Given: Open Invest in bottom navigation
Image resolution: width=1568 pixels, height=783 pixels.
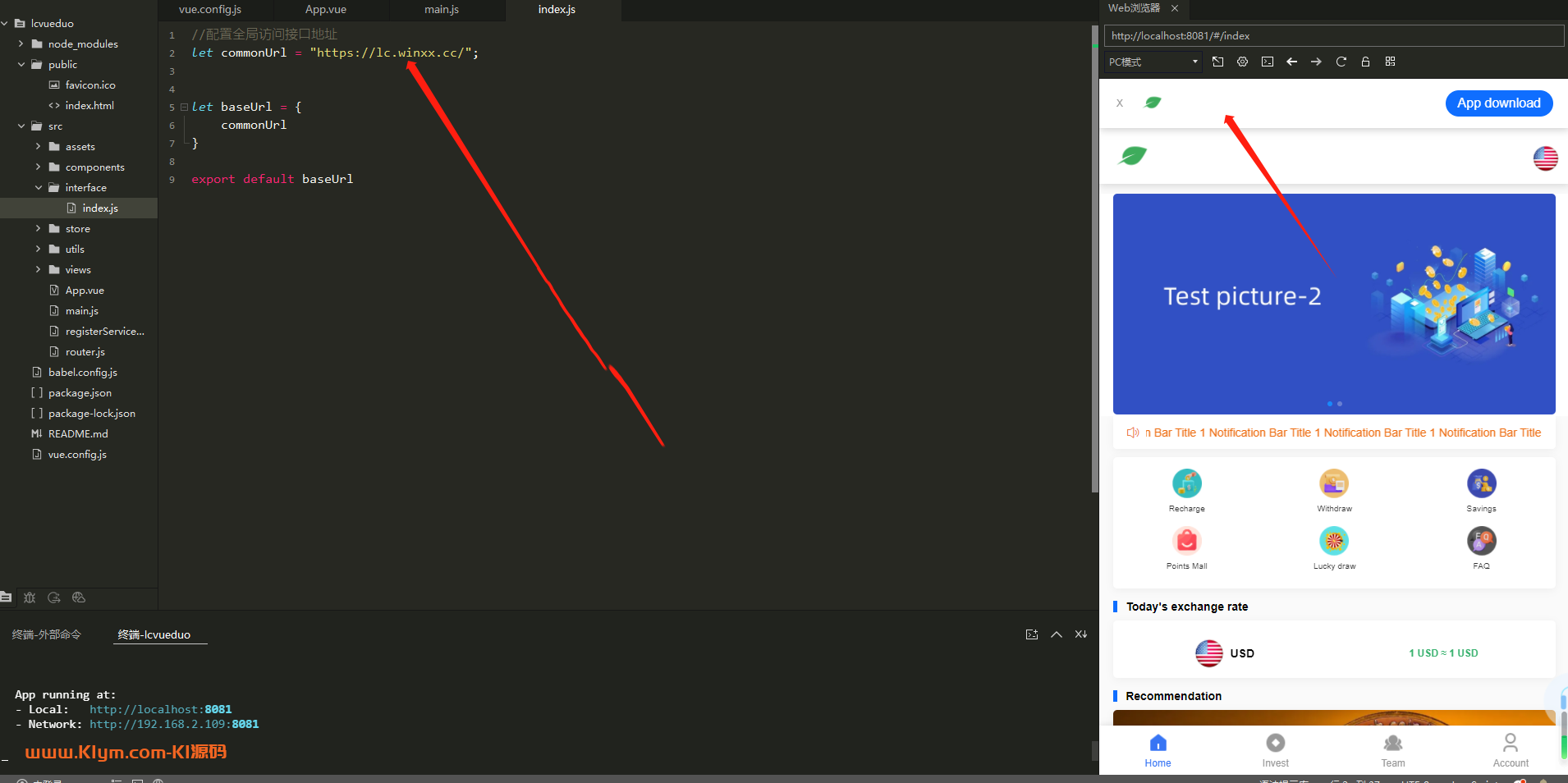Looking at the screenshot, I should click(x=1275, y=751).
